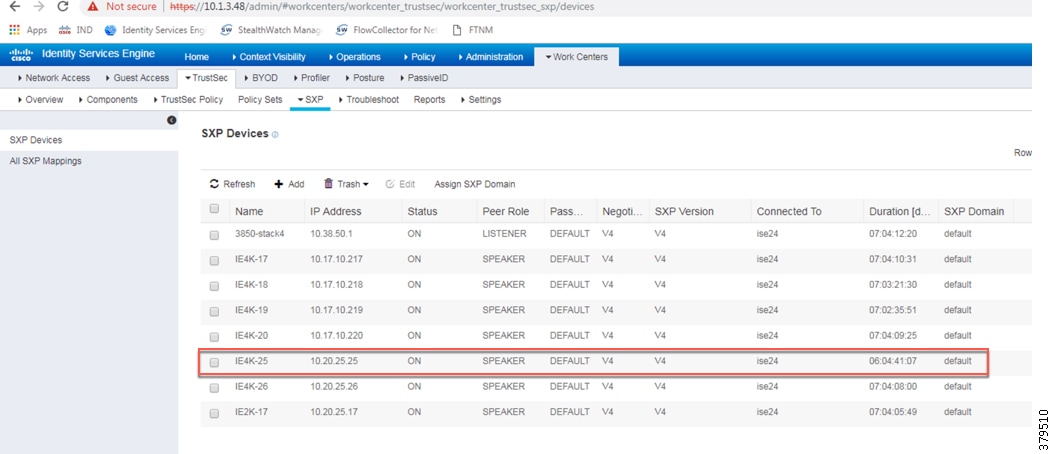The image size is (1050, 454).
Task: Open TrustSec Settings menu
Action: point(480,100)
